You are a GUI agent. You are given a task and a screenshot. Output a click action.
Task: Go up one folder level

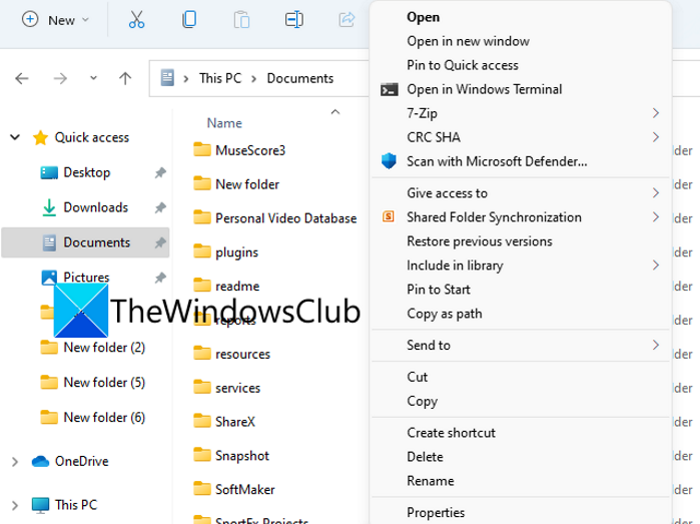click(125, 79)
